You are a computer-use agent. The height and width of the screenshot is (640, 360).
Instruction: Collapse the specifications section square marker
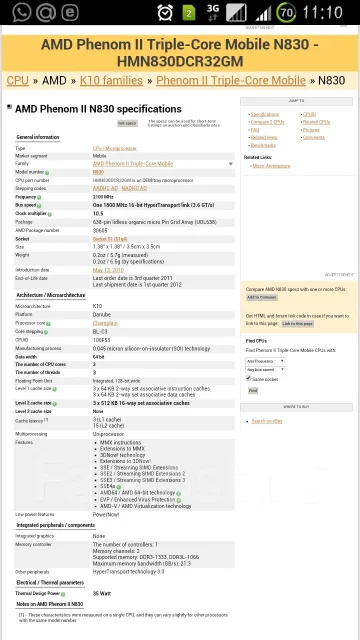(9, 107)
